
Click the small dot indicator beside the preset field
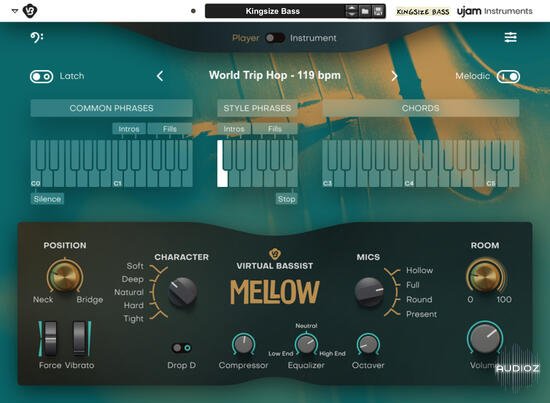[x=193, y=11]
